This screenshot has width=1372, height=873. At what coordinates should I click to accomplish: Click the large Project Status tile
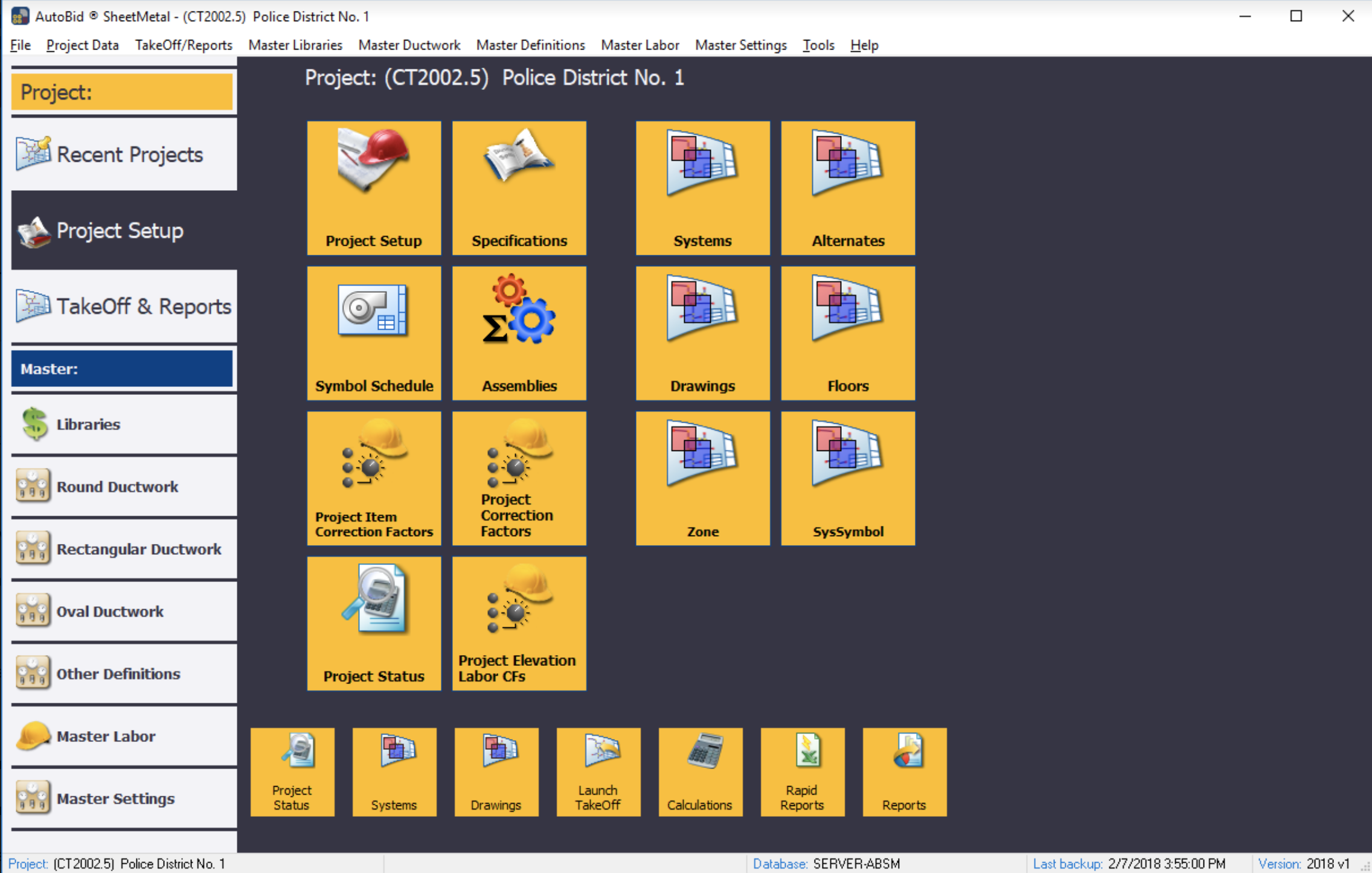(374, 623)
